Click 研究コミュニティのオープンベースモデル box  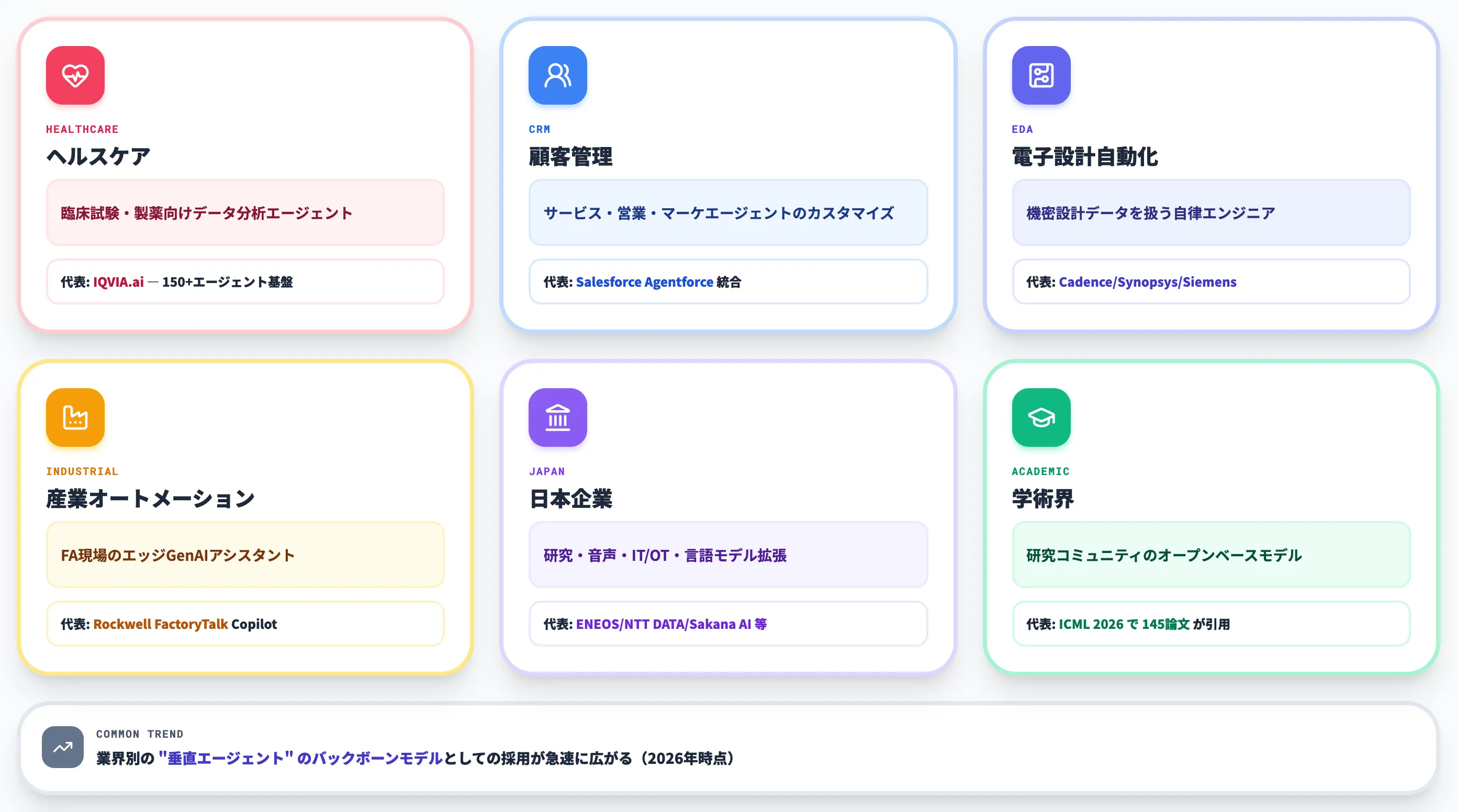1211,555
